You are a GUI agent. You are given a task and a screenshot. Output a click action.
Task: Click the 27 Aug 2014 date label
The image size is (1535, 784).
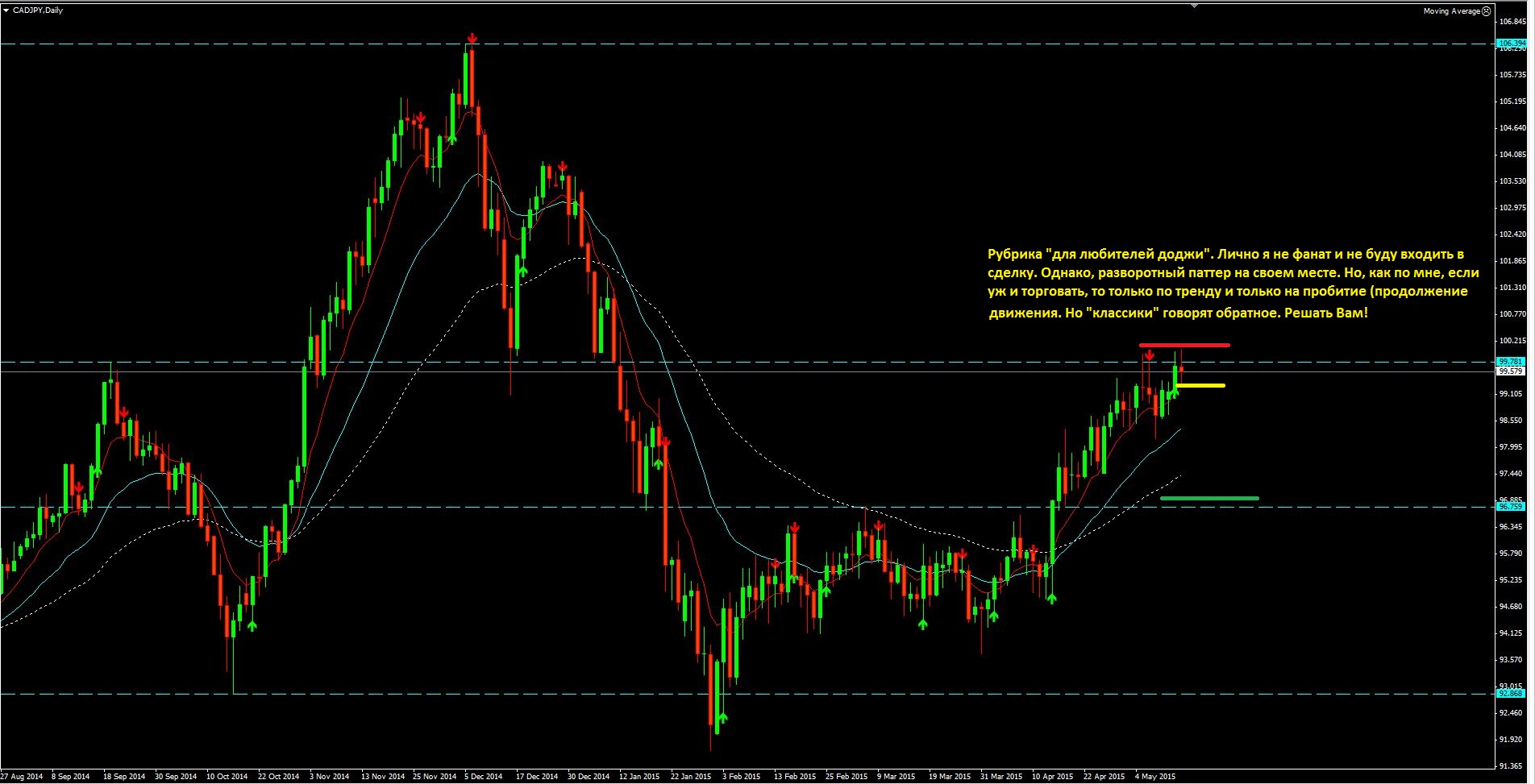click(22, 777)
